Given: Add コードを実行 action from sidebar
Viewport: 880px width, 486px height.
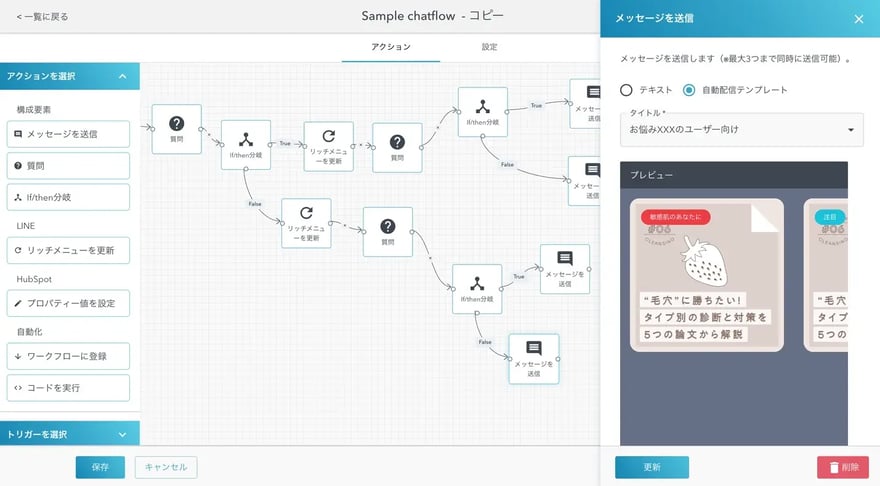Looking at the screenshot, I should coord(68,387).
